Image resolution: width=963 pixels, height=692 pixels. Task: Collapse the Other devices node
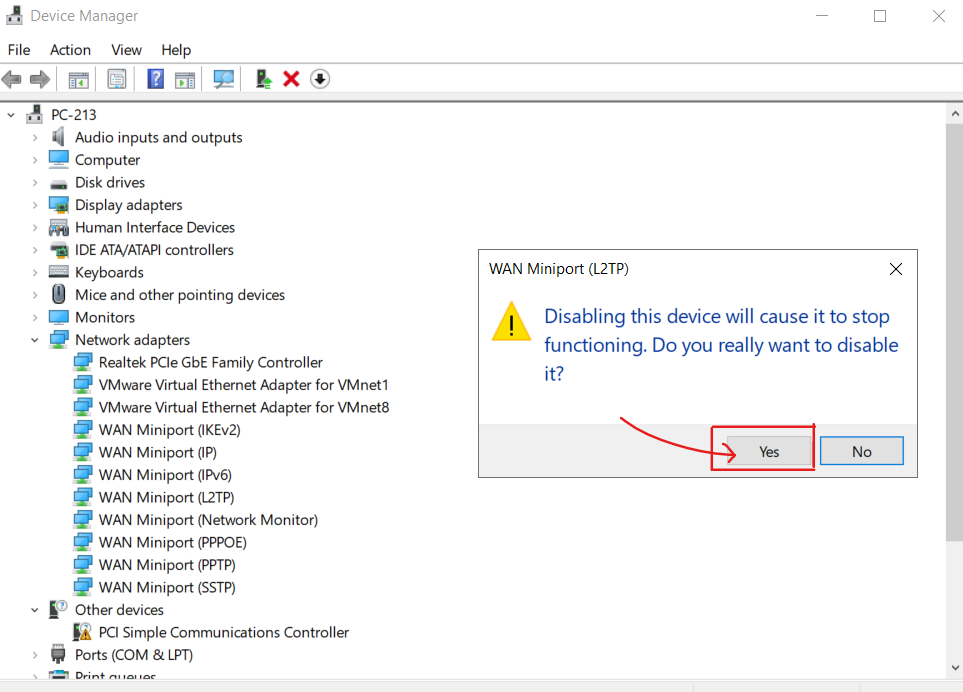pos(35,610)
